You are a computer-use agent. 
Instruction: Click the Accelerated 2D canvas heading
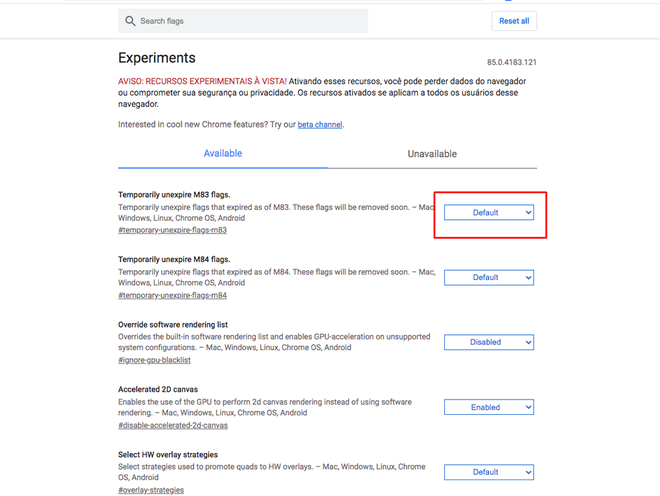point(158,389)
